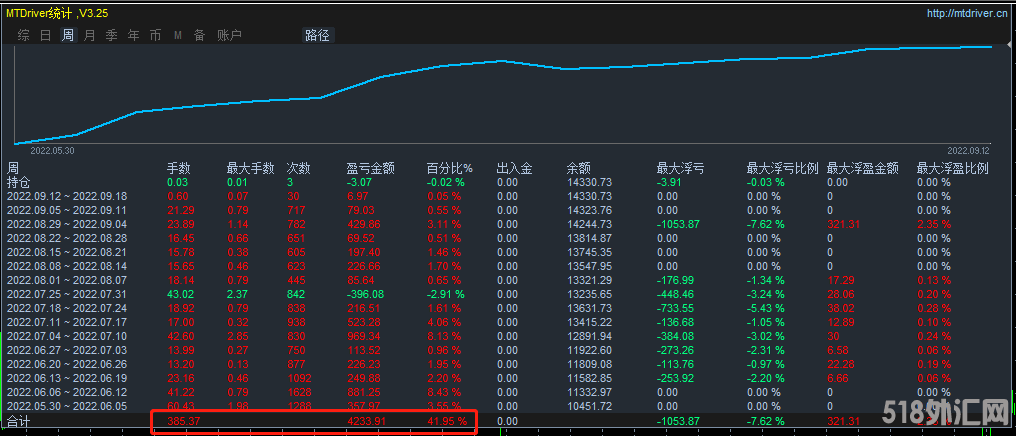Image resolution: width=1016 pixels, height=436 pixels.
Task: Select the 2022.09.12 ~ 2022.09.18 week row
Action: click(505, 196)
